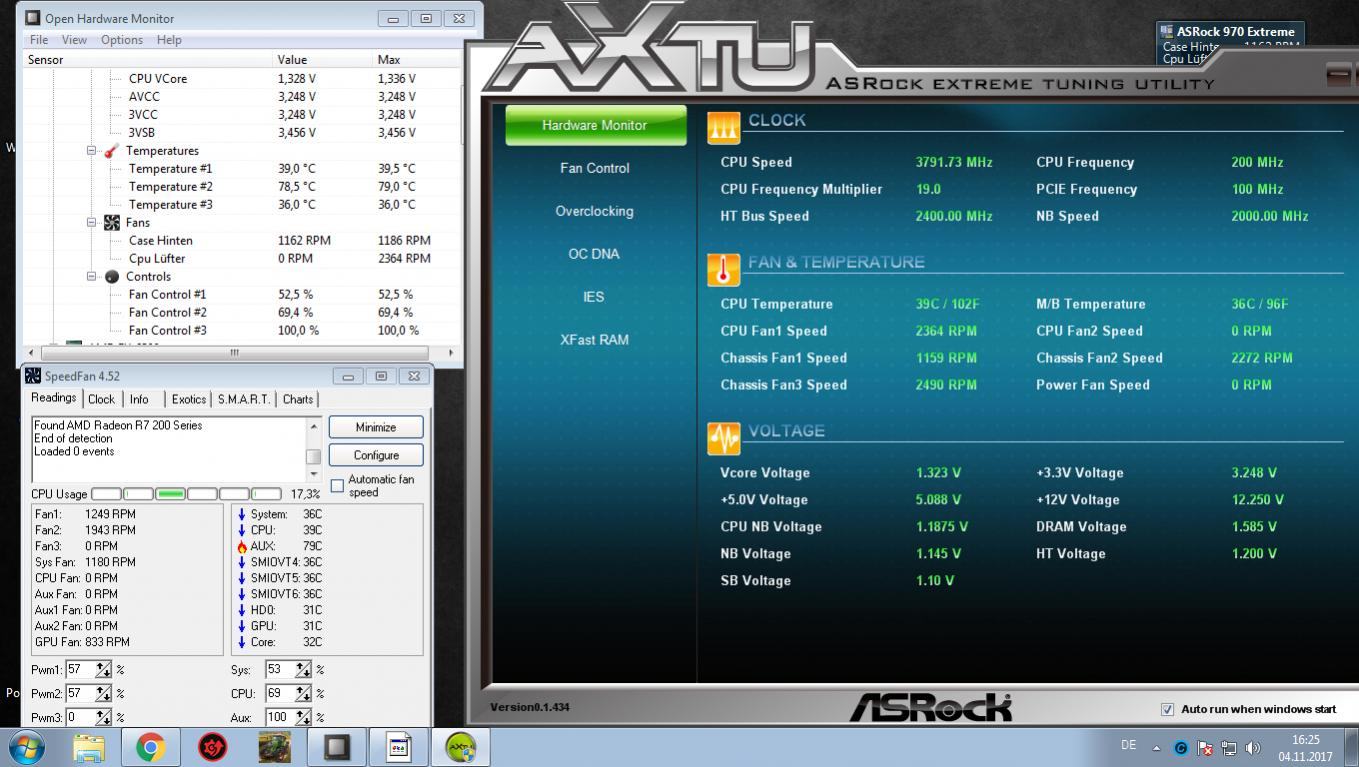Viewport: 1359px width, 767px height.
Task: Click the Open Hardware Monitor title bar icon
Action: pos(33,18)
